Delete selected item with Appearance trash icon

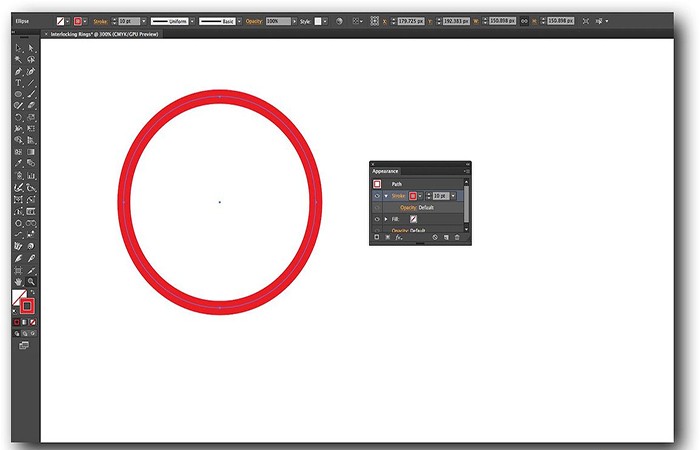point(458,237)
